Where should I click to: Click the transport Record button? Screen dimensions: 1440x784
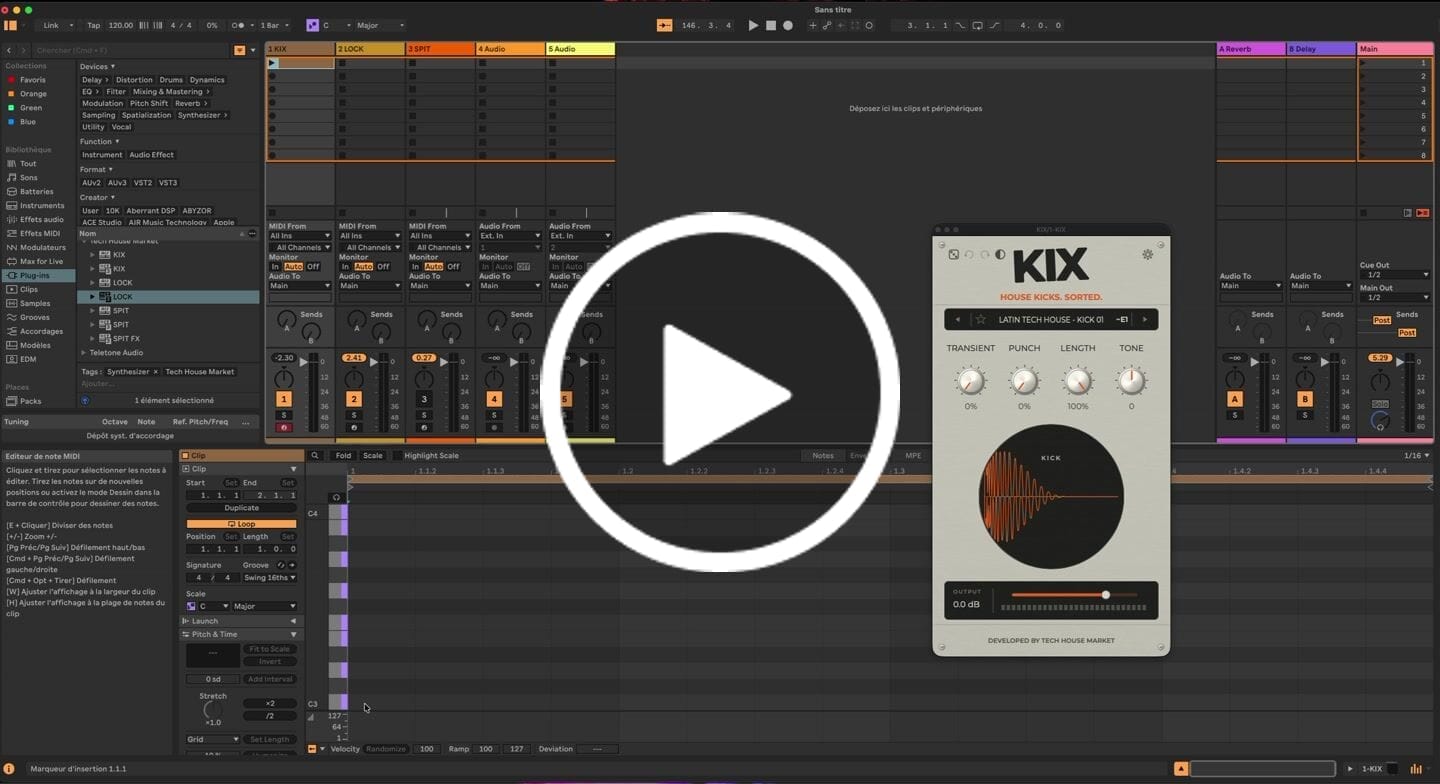coord(788,25)
